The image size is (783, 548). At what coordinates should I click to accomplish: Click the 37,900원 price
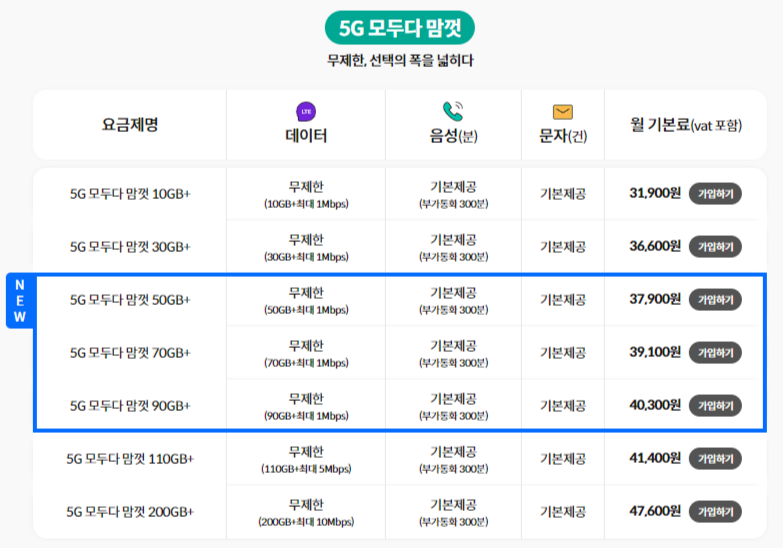click(655, 299)
